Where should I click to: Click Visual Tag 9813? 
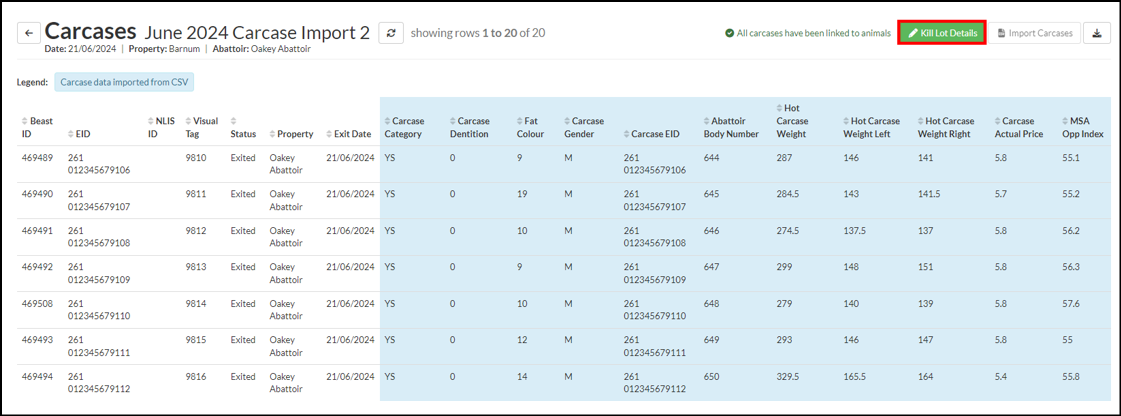[196, 267]
